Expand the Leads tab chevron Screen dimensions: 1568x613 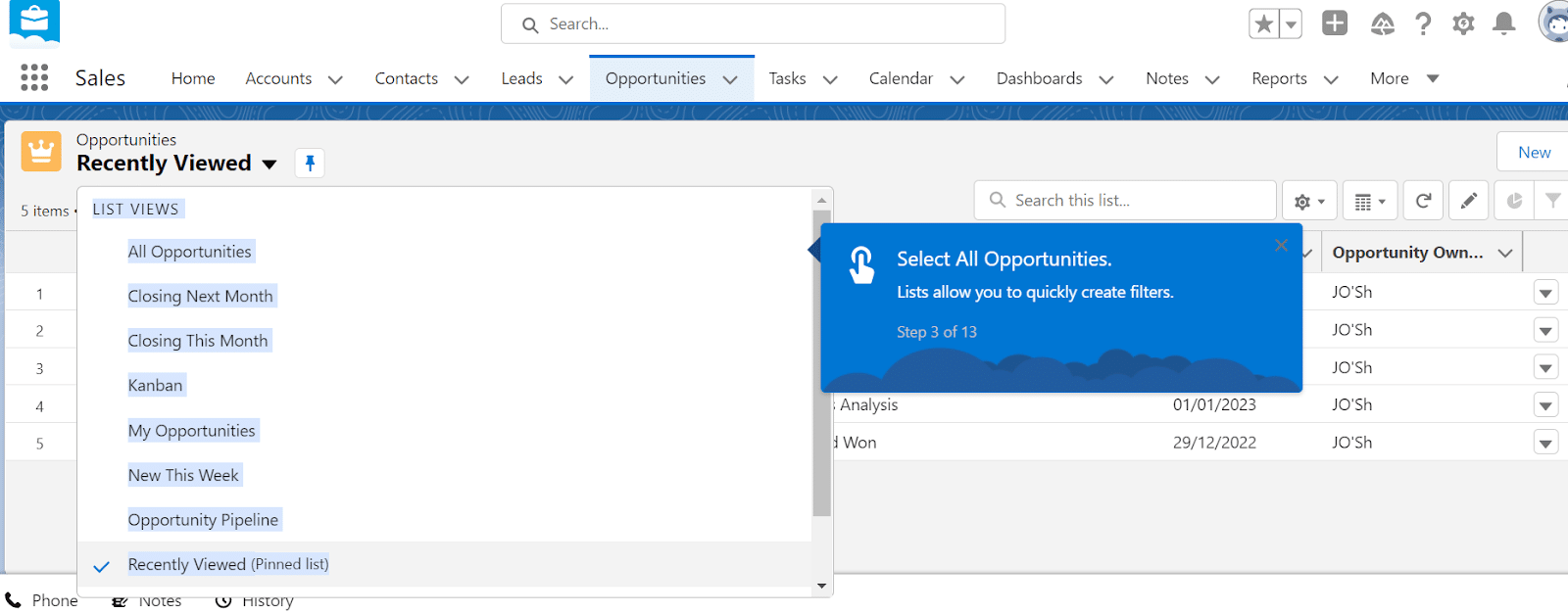pyautogui.click(x=565, y=79)
